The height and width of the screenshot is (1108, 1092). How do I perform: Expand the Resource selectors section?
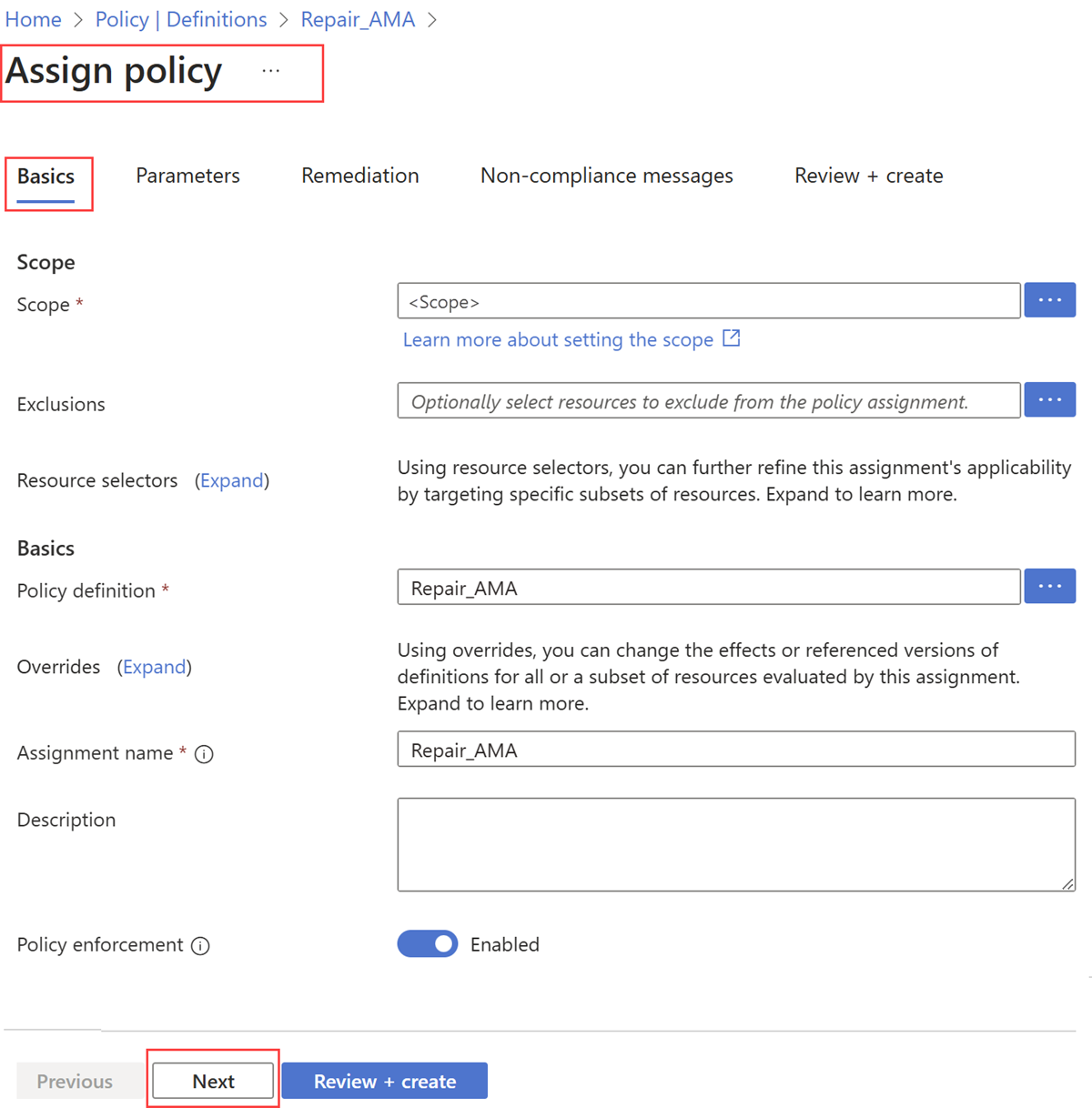coord(232,480)
